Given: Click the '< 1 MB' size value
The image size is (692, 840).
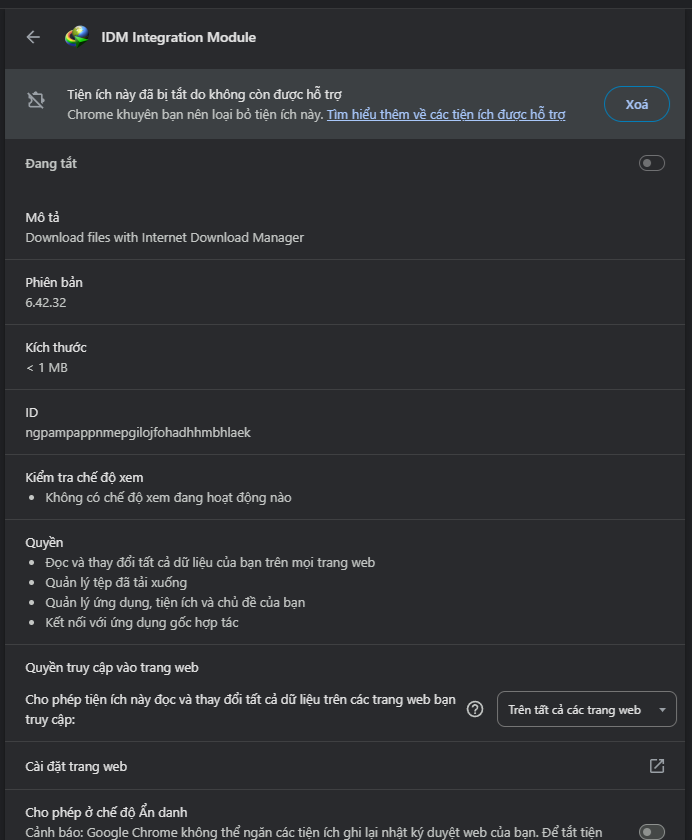Looking at the screenshot, I should [x=47, y=367].
